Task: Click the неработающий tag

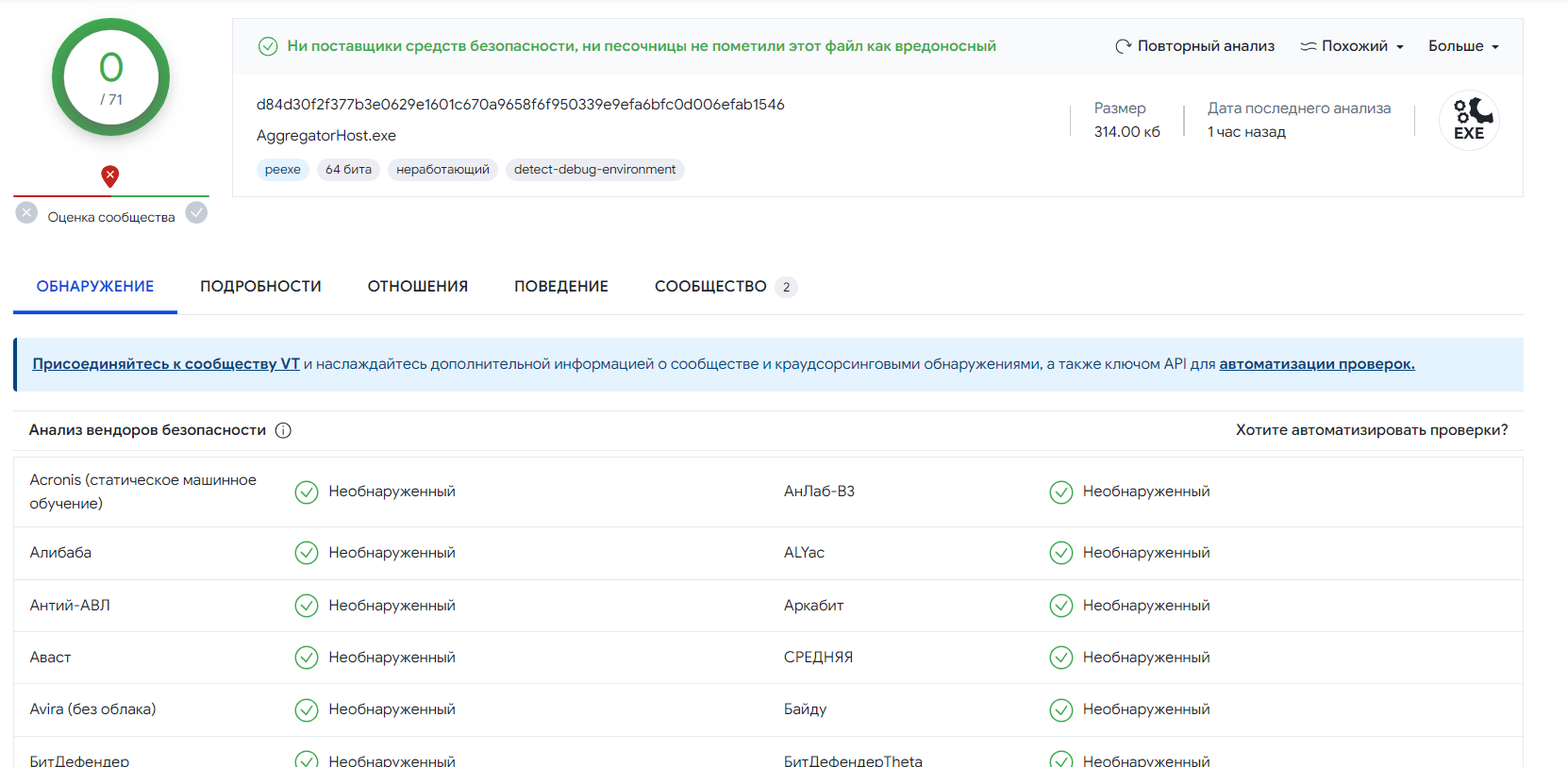Action: pyautogui.click(x=442, y=170)
